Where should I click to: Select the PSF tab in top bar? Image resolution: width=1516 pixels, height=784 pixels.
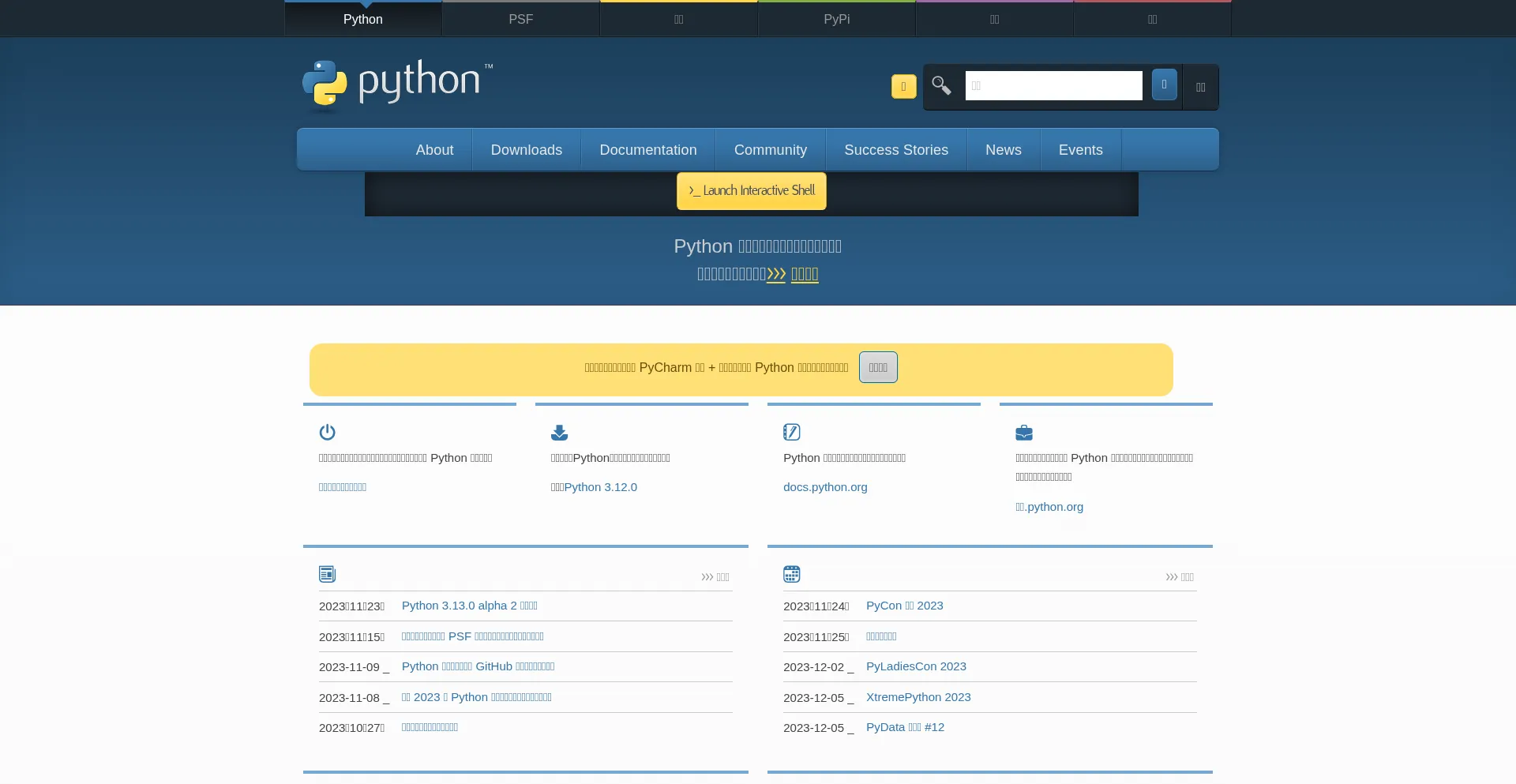[521, 19]
